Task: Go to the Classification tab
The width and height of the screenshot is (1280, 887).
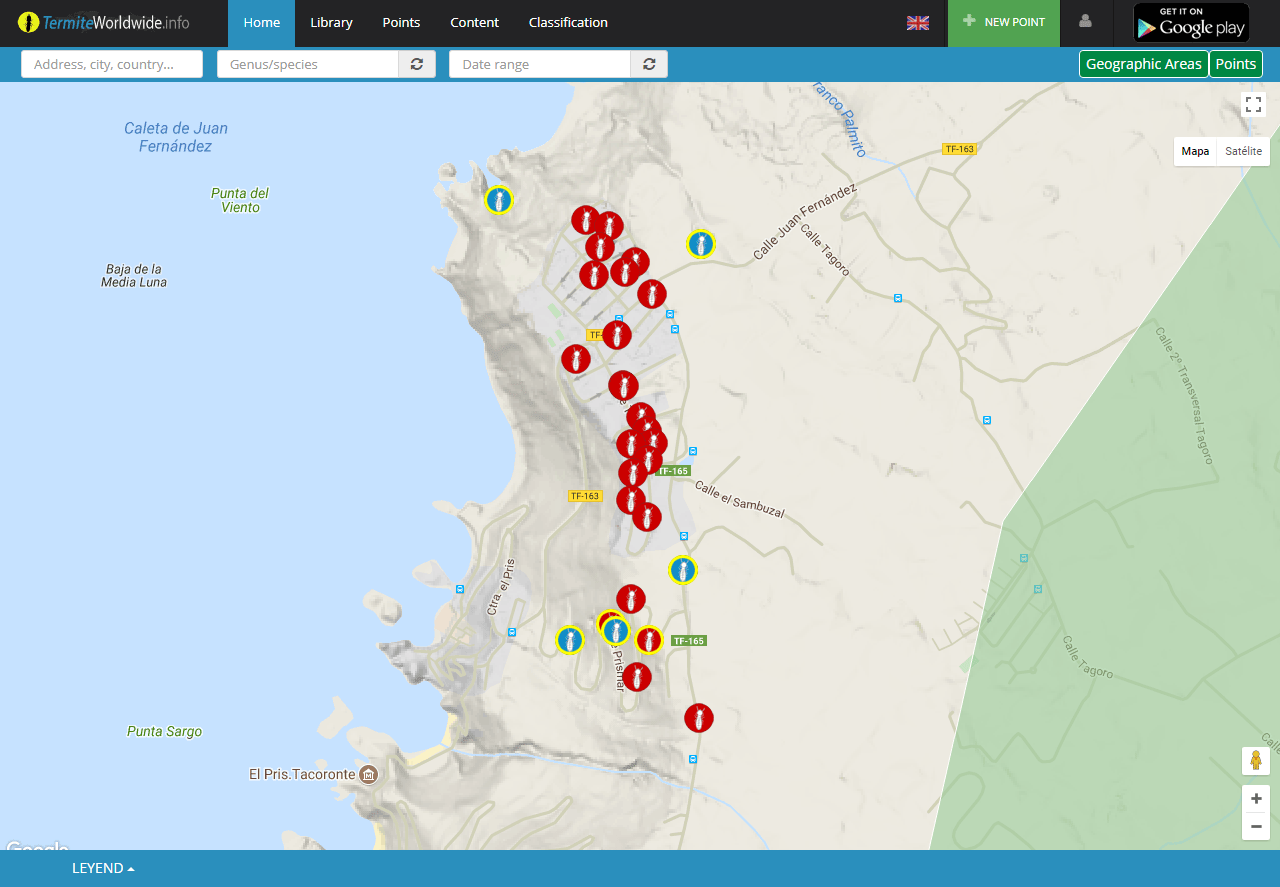Action: 567,23
